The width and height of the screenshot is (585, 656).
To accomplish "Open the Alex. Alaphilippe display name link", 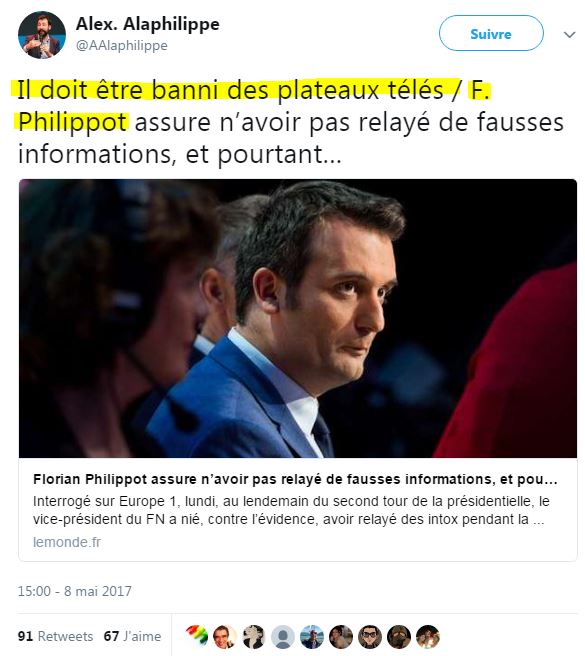I will 148,24.
